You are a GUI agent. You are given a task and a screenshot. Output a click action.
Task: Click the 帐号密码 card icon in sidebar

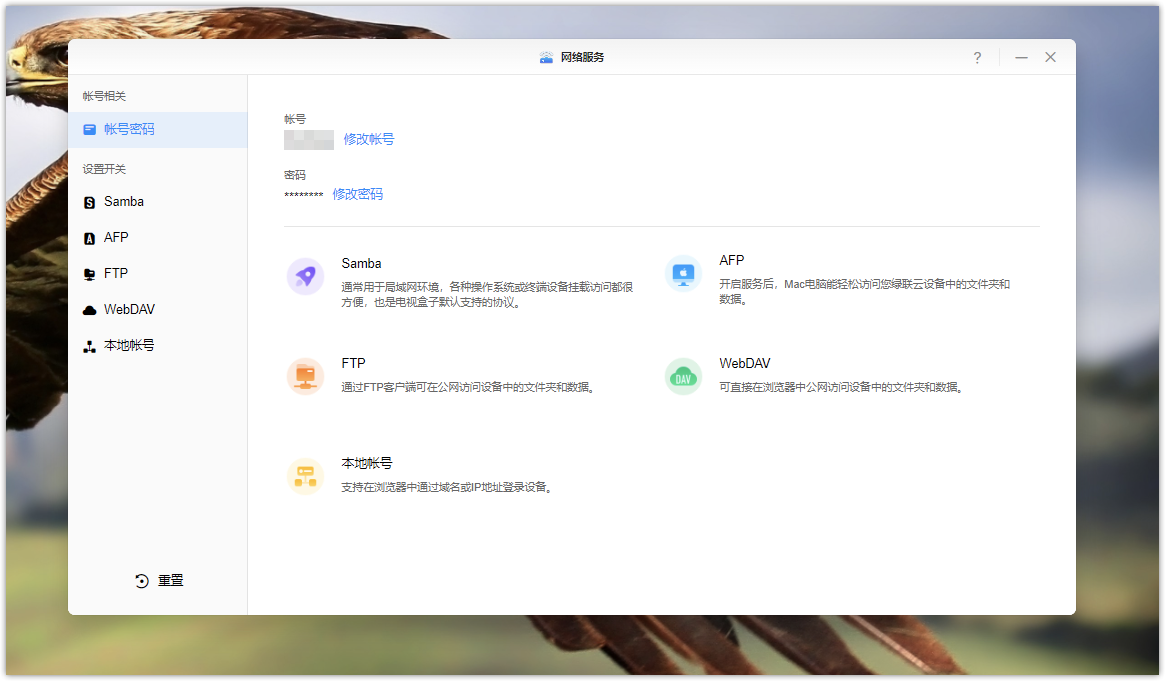pos(90,129)
